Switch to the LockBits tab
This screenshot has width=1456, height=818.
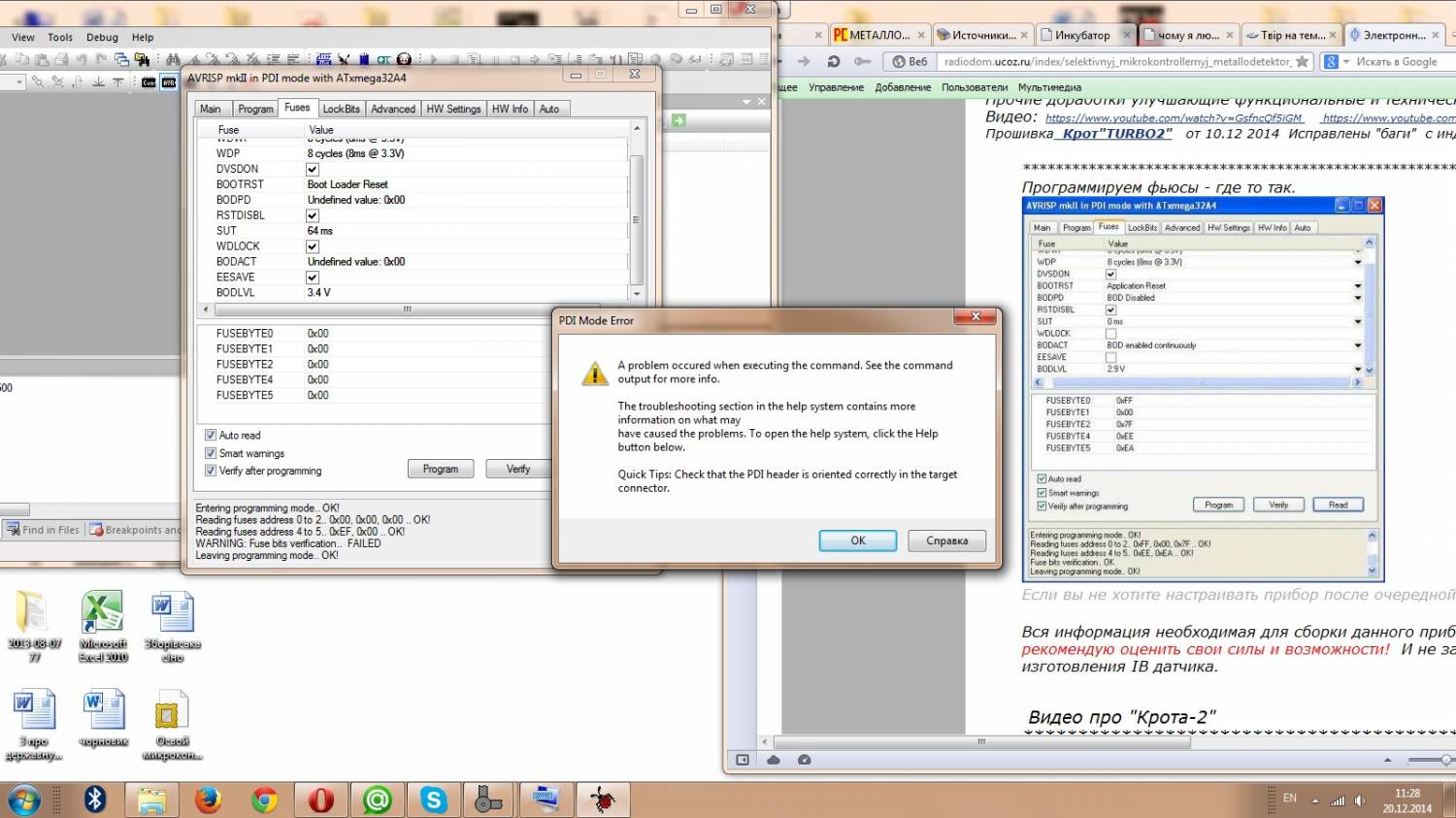(x=342, y=109)
